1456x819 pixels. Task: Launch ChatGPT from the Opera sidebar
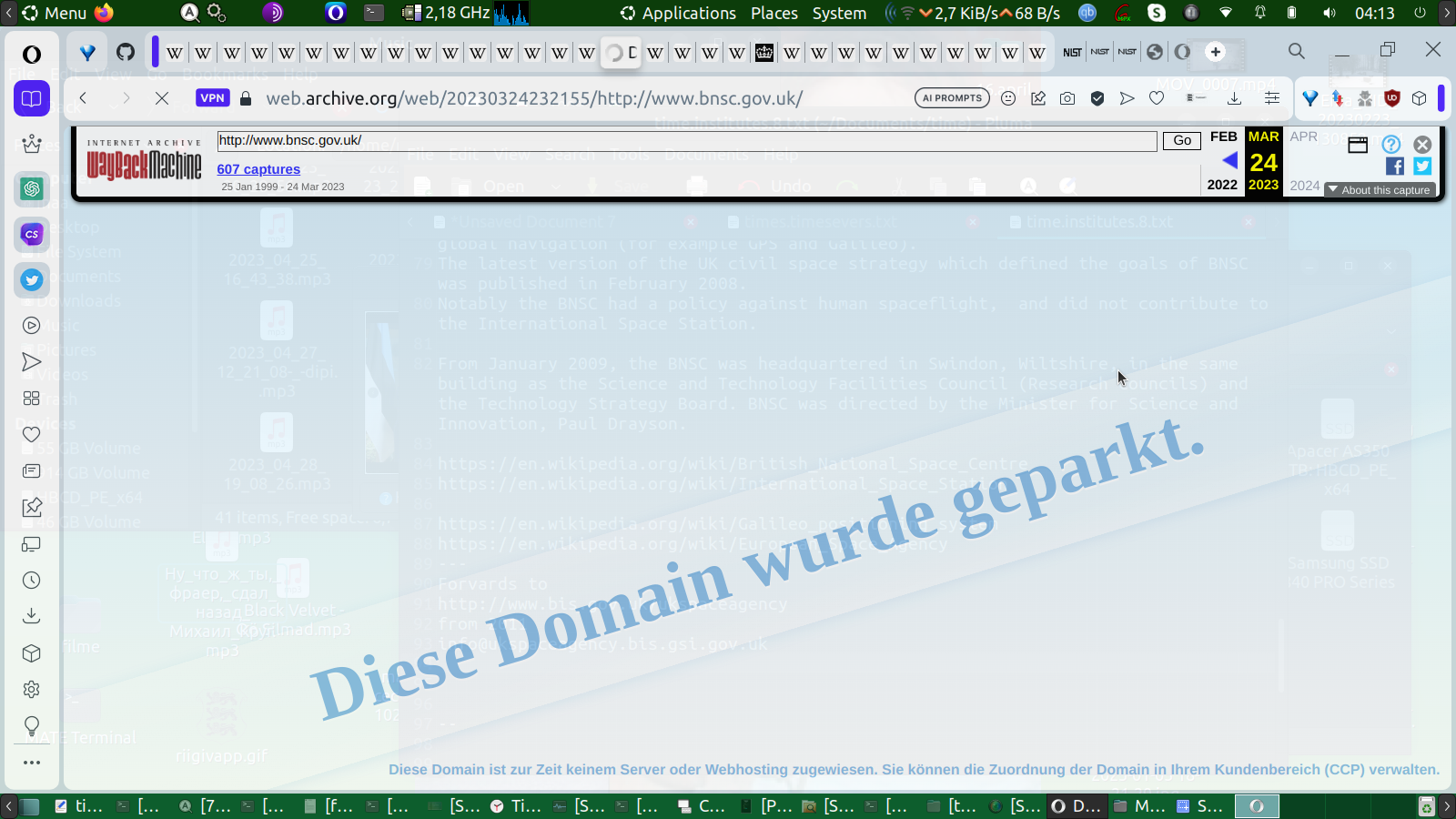coord(32,188)
